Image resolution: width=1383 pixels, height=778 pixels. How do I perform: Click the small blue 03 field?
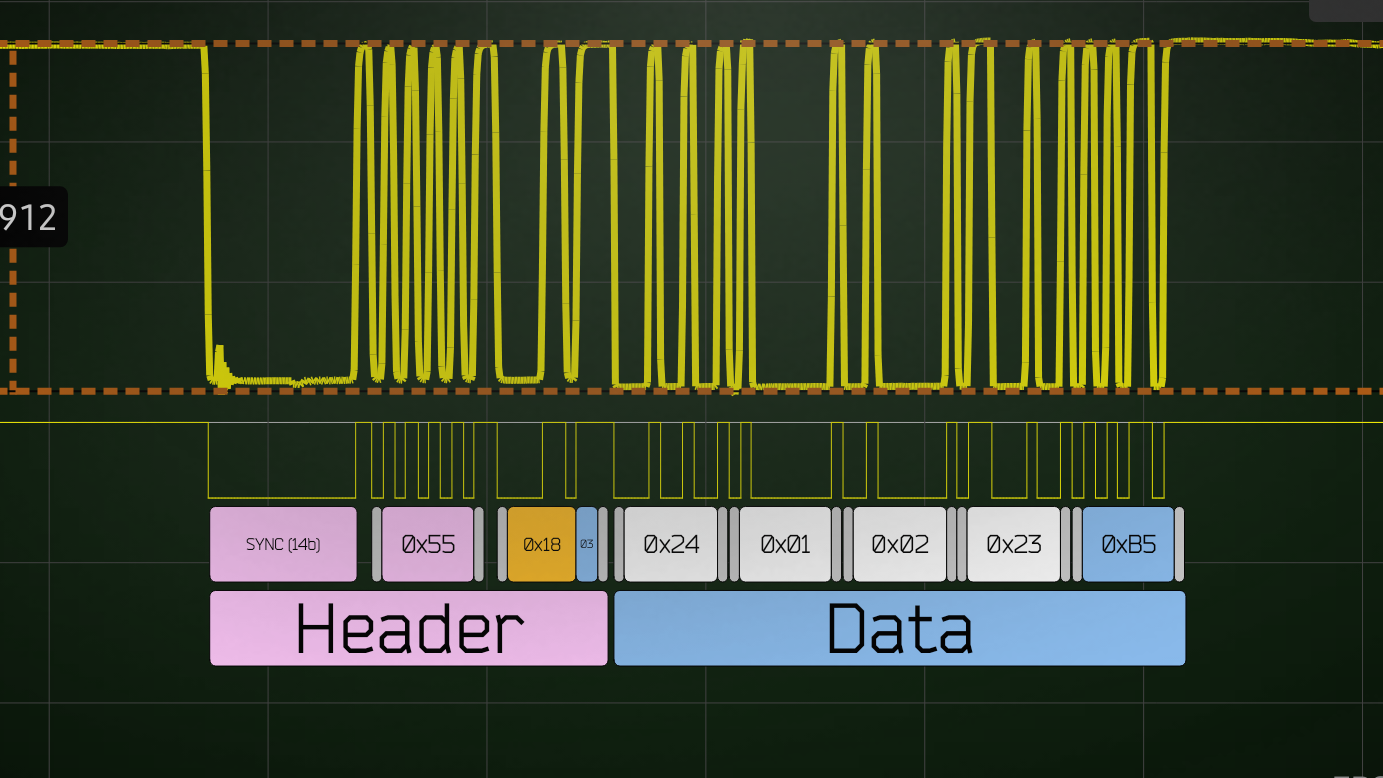pos(587,544)
